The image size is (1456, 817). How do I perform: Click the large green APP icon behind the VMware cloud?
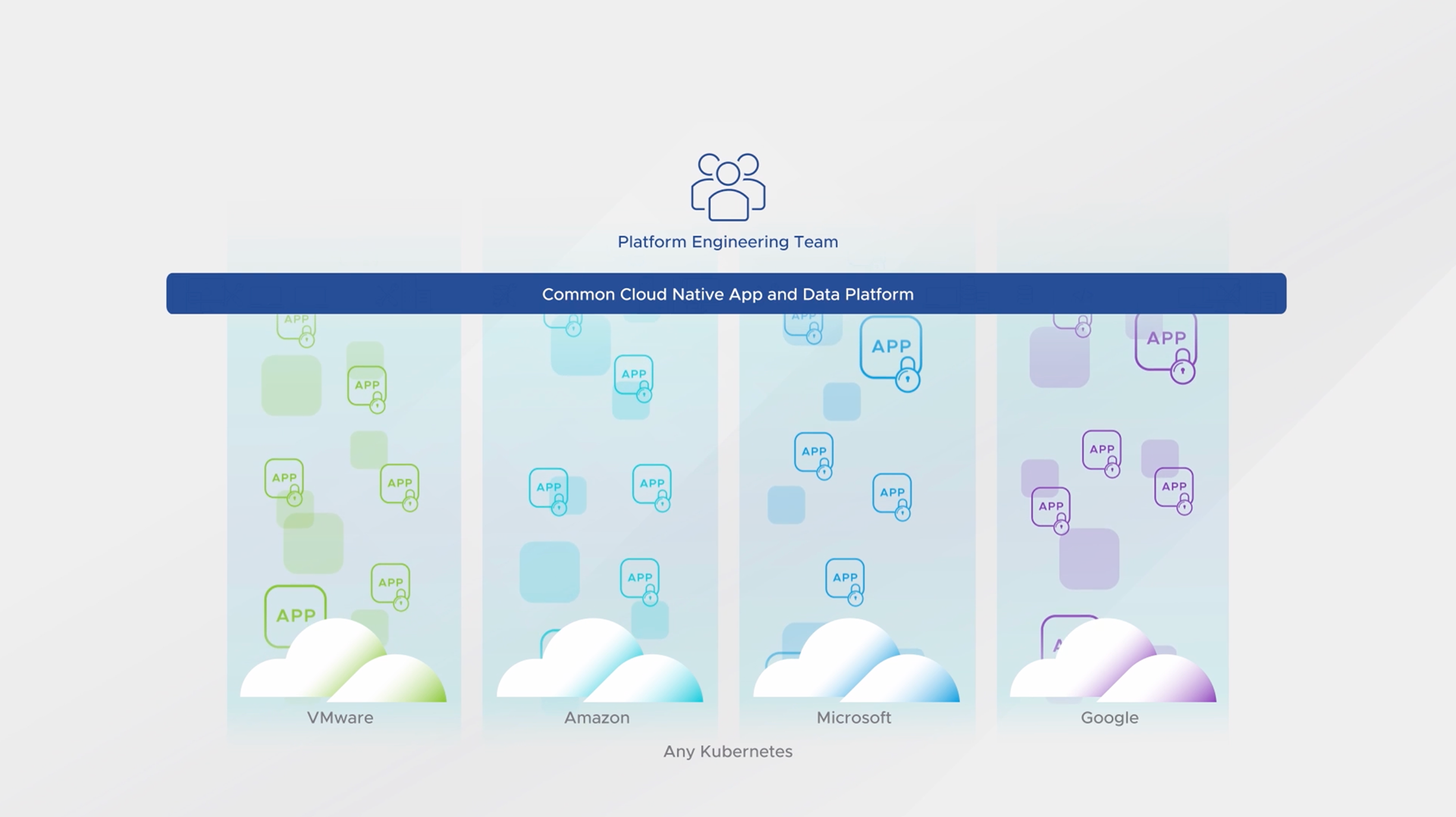coord(295,615)
